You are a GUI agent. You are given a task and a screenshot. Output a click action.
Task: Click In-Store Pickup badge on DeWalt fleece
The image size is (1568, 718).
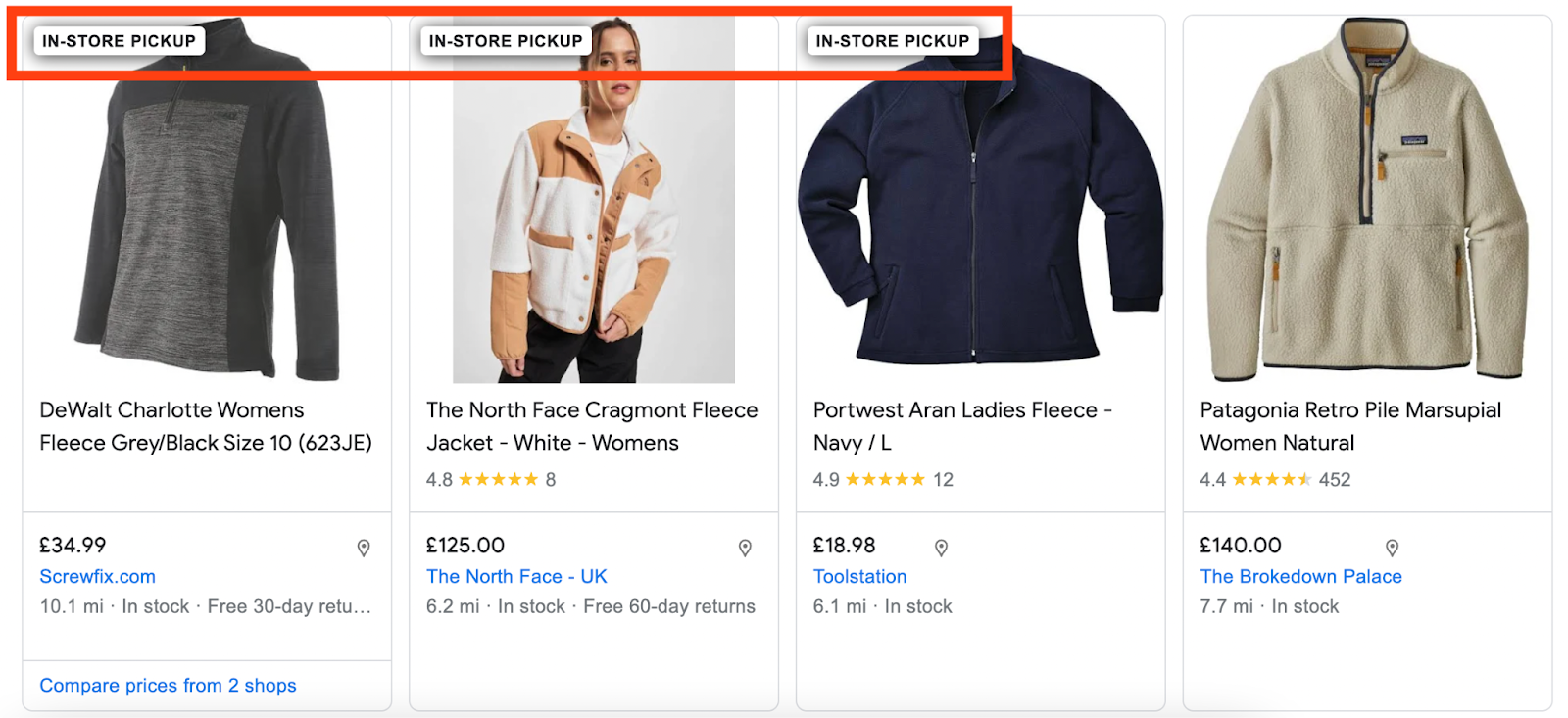tap(119, 41)
